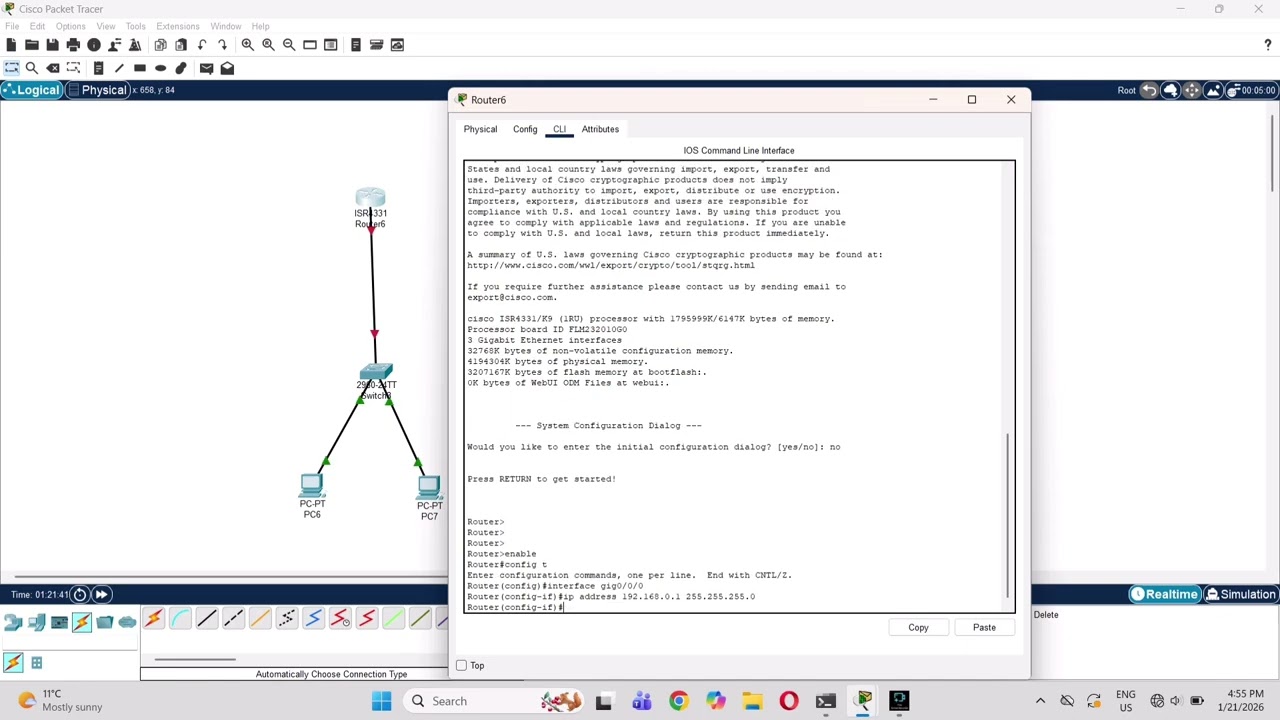Add Complex PDU open envelope icon
1280x720 pixels.
227,68
